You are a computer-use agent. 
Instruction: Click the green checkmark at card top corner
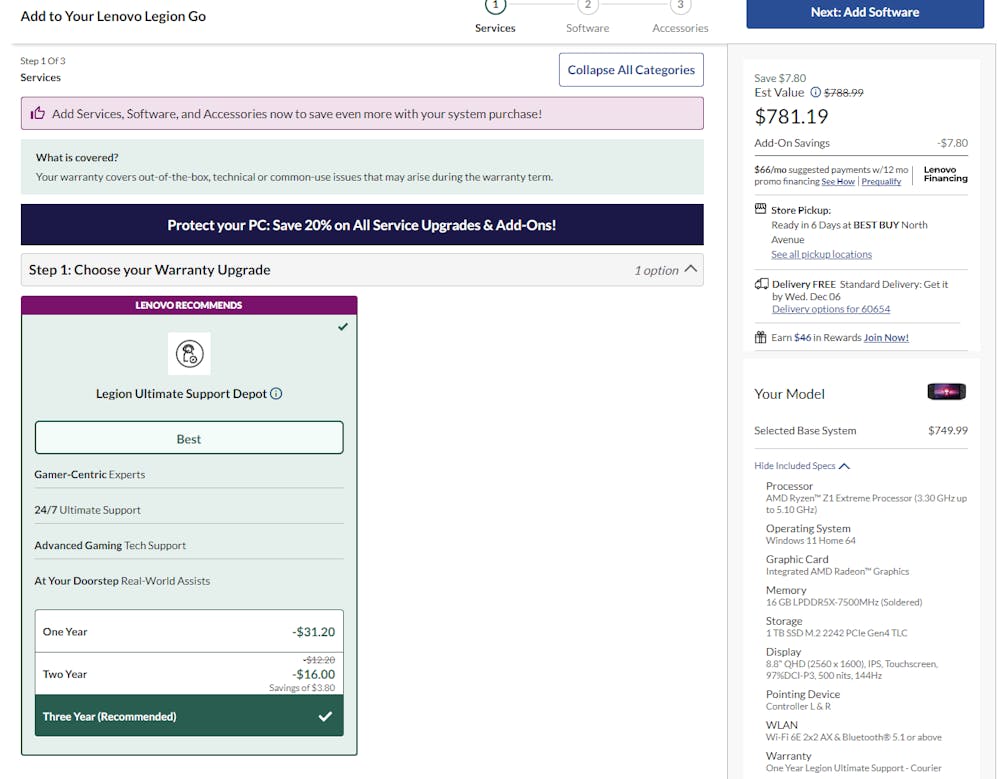click(343, 327)
